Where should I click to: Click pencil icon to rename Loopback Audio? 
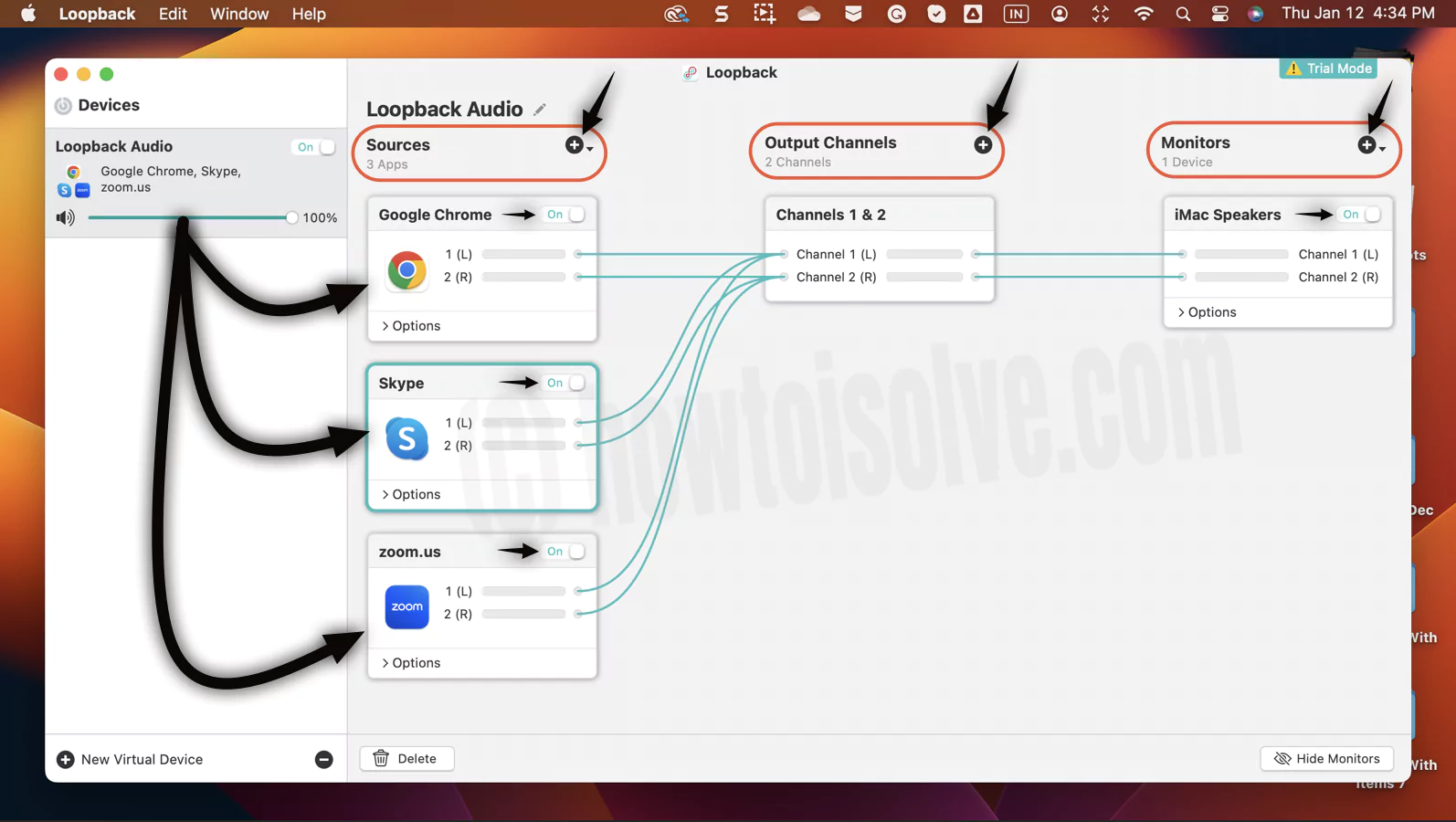540,110
